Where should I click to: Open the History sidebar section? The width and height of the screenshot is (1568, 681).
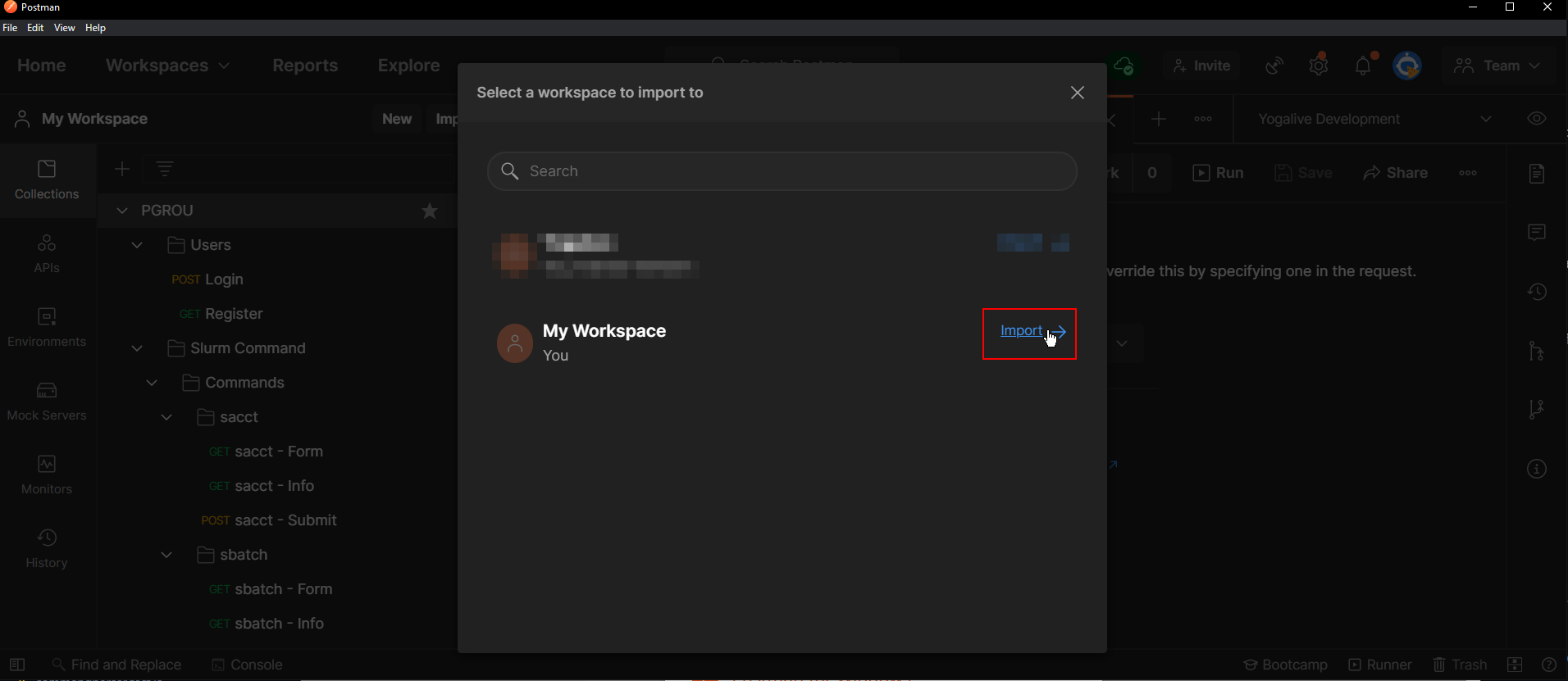tap(47, 549)
